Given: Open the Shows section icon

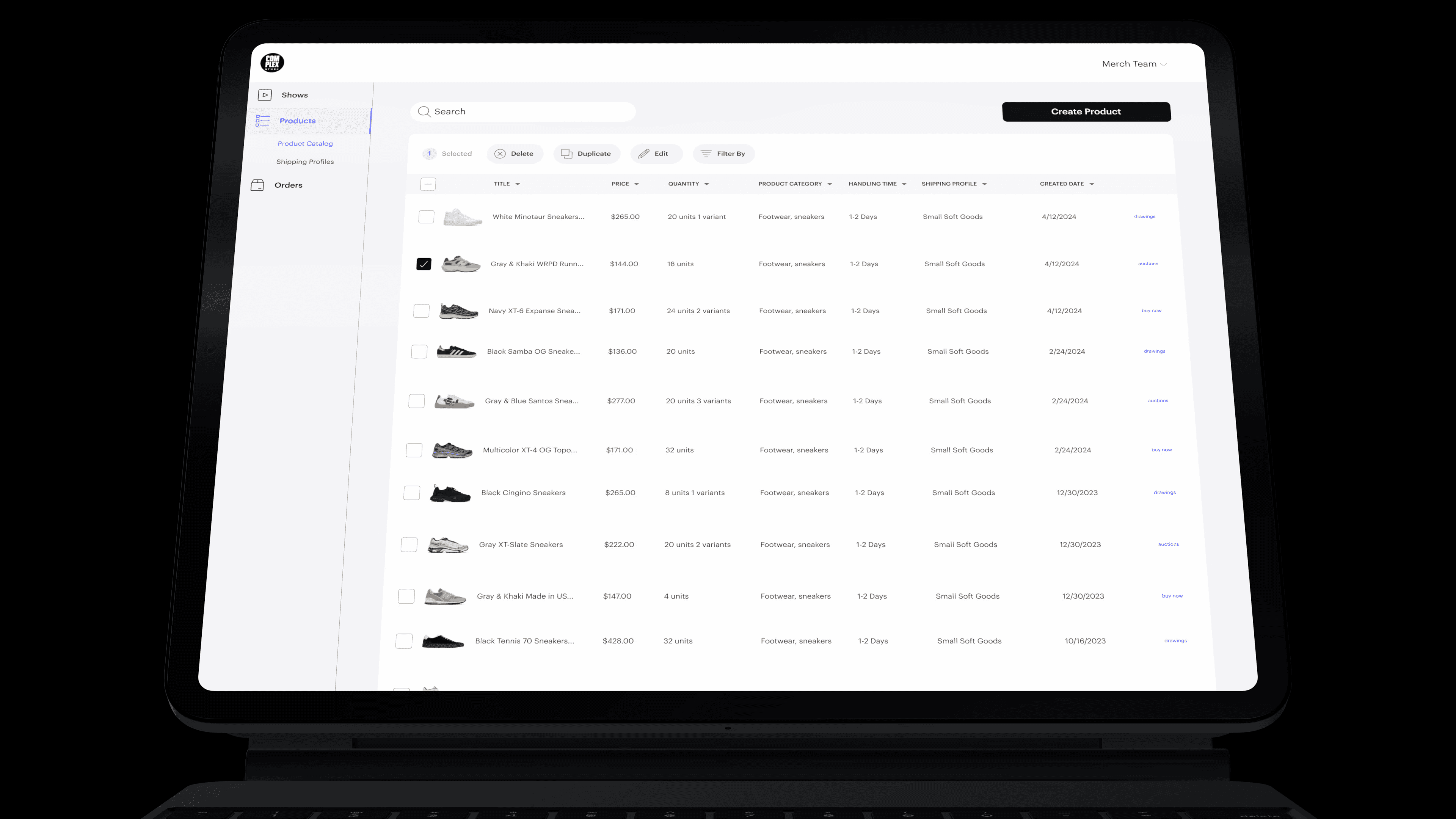Looking at the screenshot, I should [265, 95].
